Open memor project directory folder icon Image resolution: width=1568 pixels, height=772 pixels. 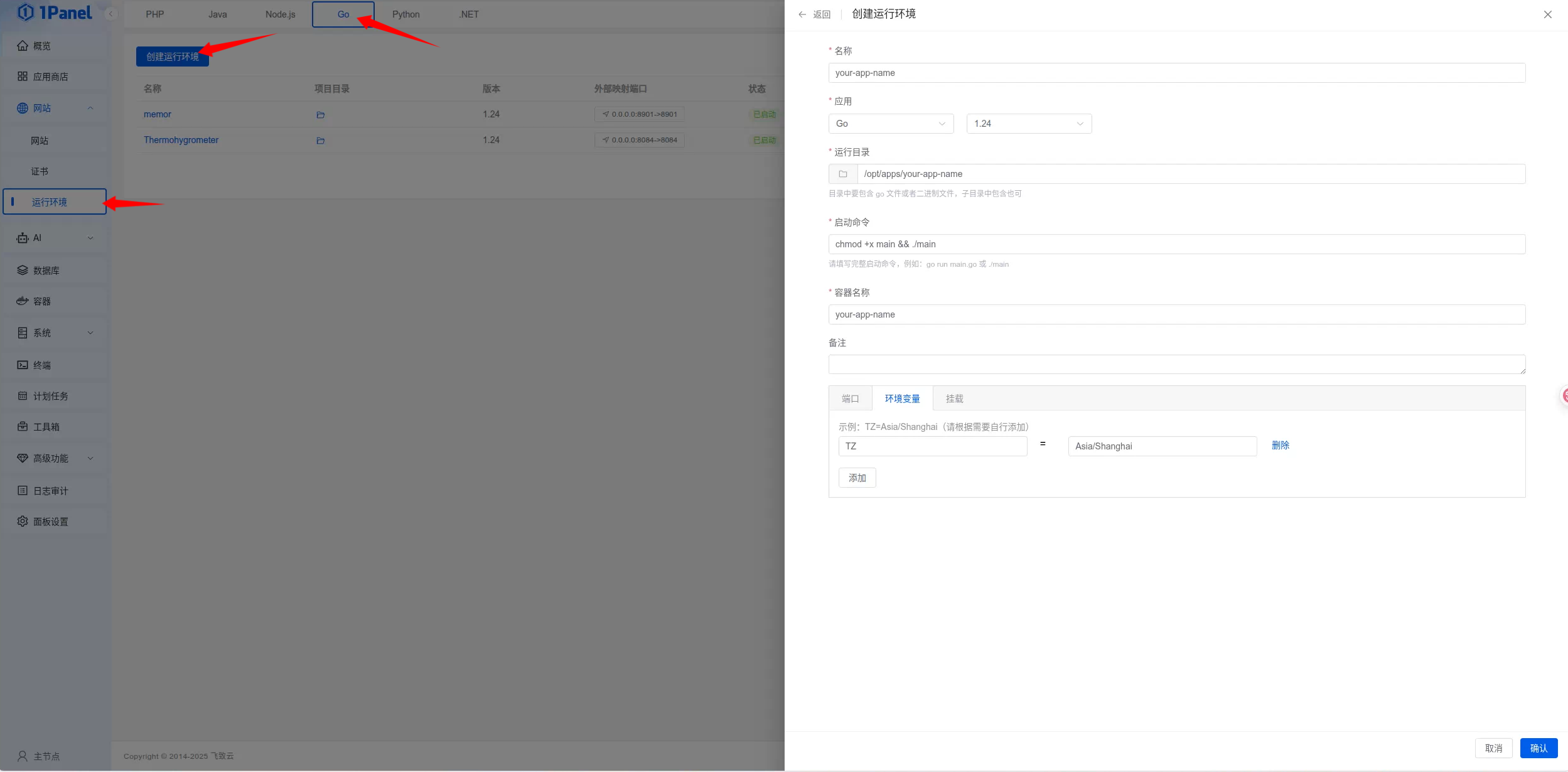click(320, 115)
